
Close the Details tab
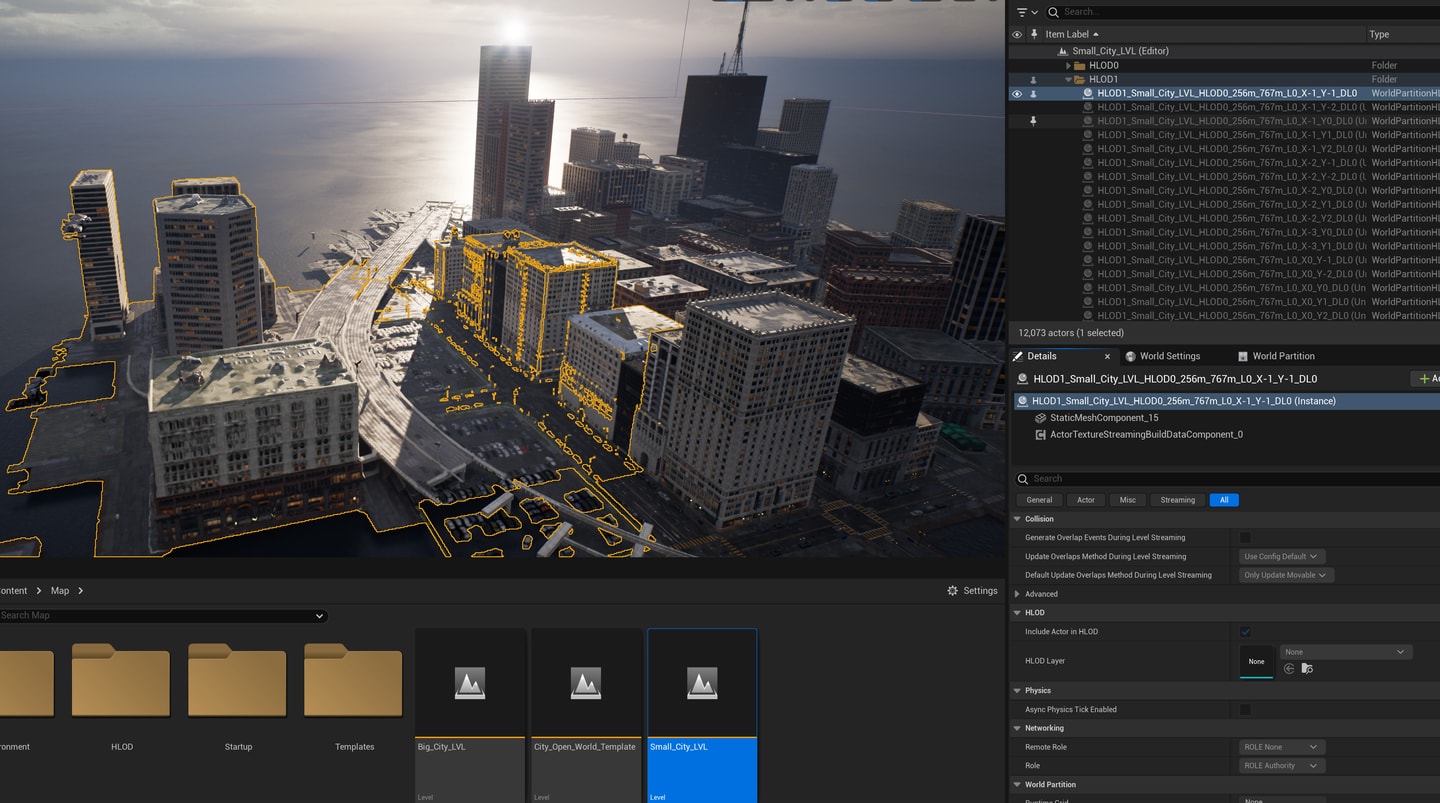(1107, 356)
